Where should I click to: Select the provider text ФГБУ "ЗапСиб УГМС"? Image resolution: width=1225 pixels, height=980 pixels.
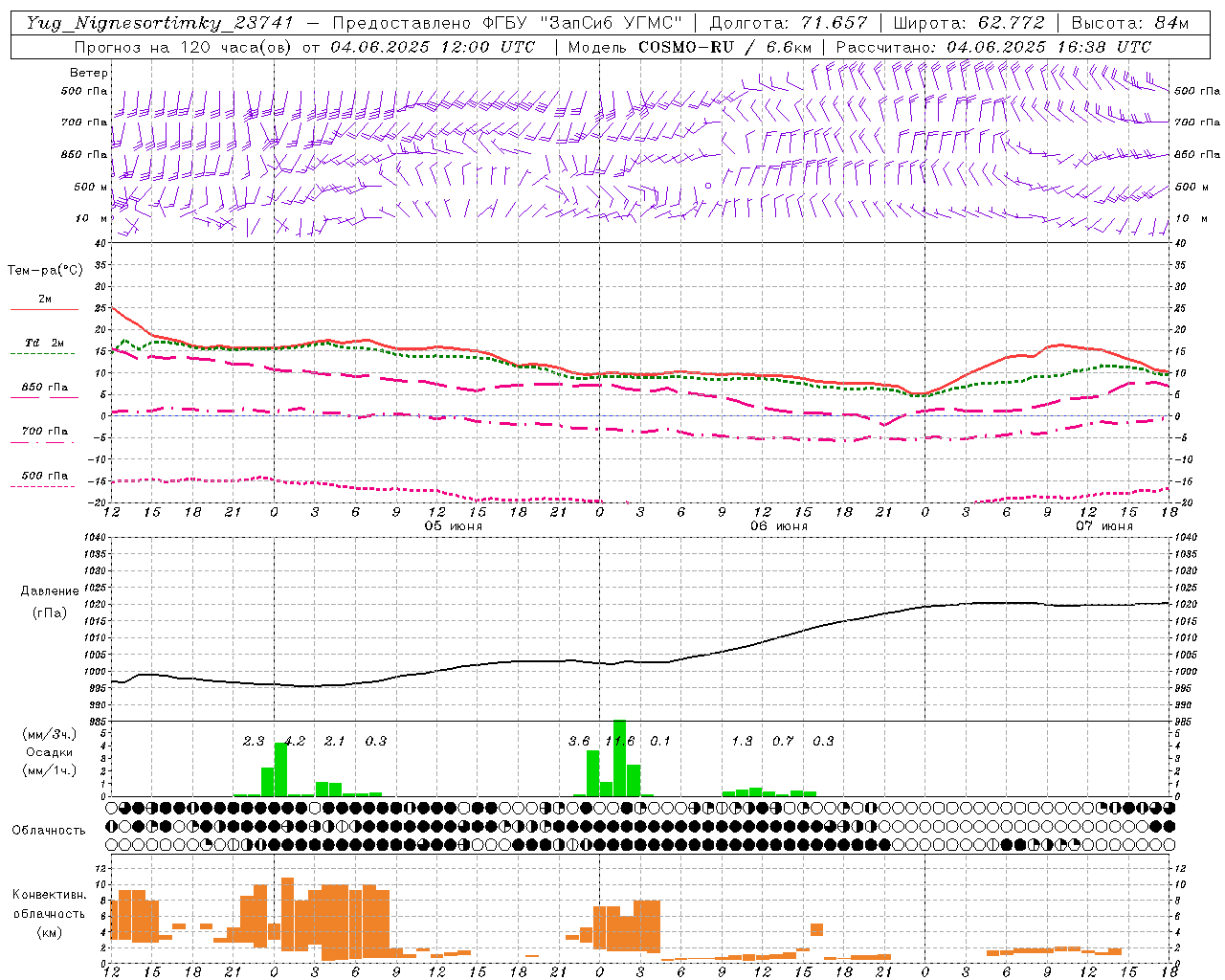585,23
